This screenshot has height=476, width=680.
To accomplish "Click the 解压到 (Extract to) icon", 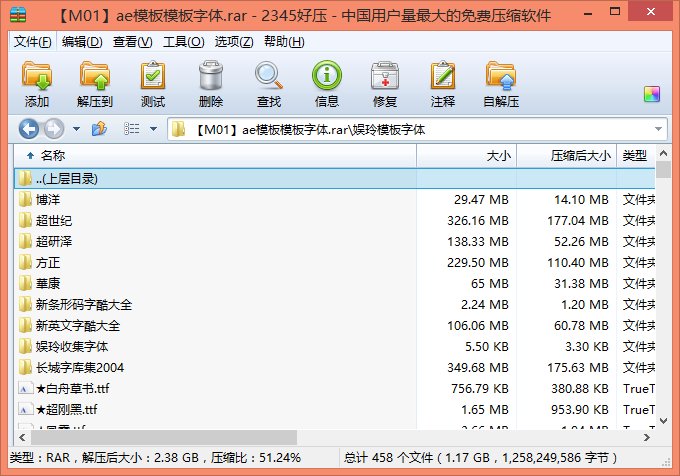I will click(95, 84).
